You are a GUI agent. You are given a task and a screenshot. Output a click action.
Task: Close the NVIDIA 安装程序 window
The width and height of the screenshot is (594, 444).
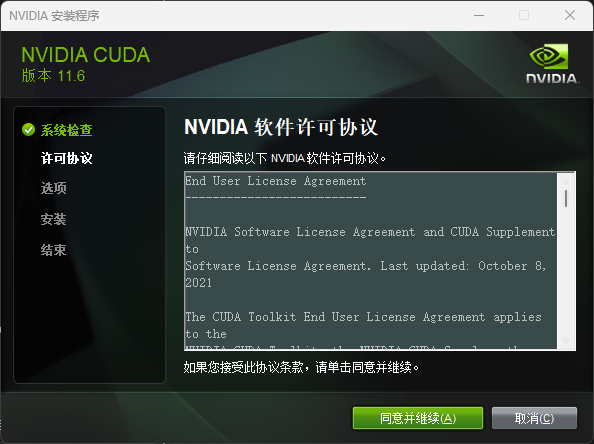(x=570, y=16)
